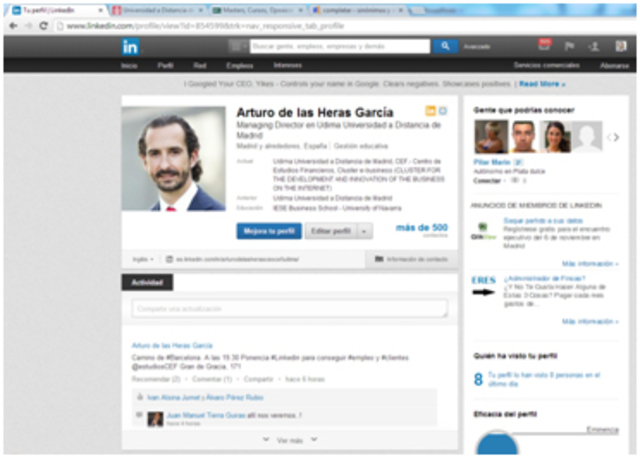Open Pilar Marín suggested profile link

coord(492,162)
